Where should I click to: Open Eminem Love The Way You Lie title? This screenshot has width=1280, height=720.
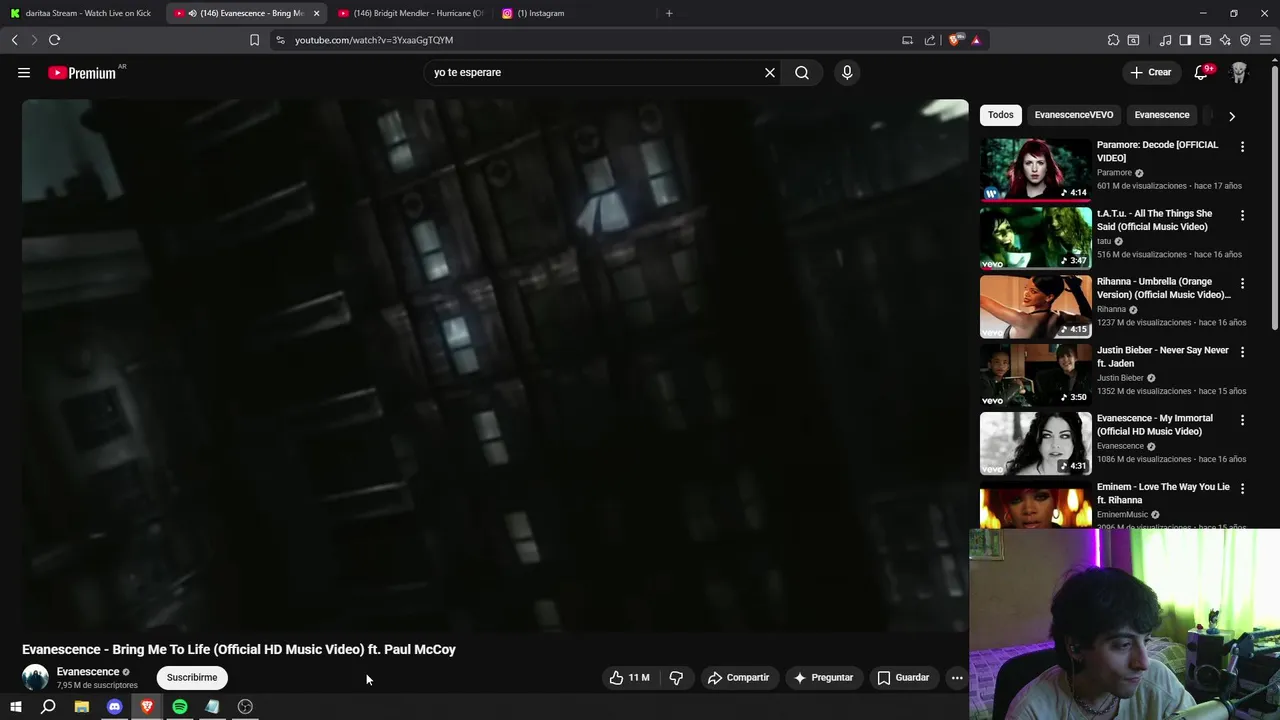click(x=1163, y=493)
